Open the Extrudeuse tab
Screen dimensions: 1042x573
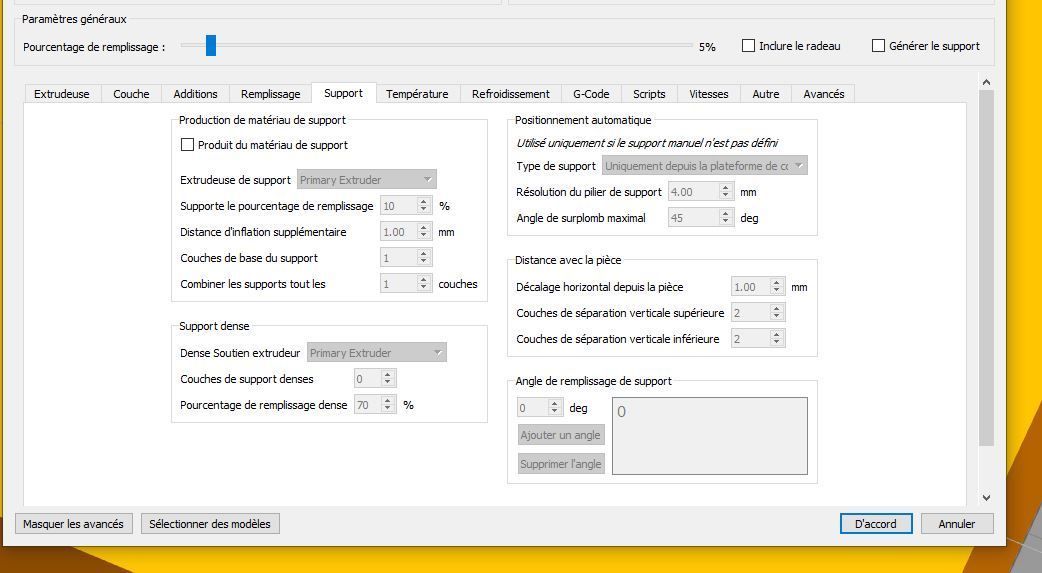62,94
